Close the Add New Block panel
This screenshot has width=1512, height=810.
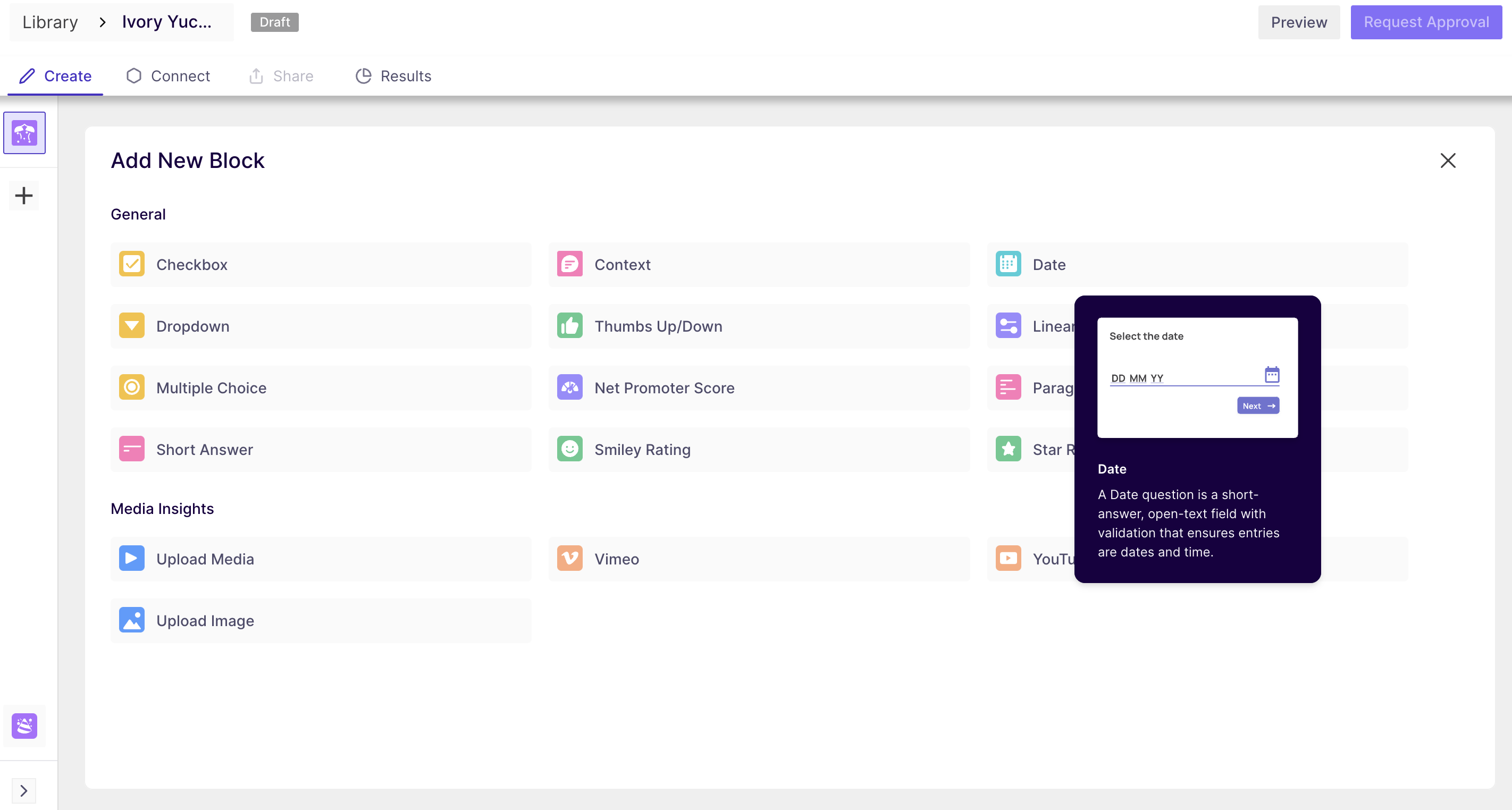tap(1448, 161)
